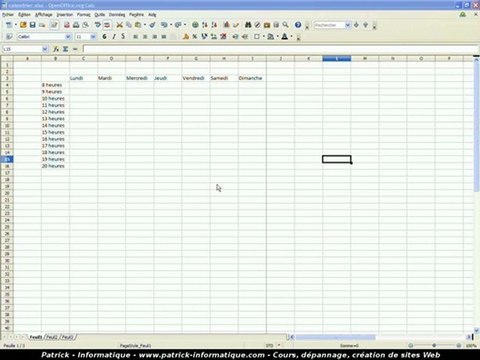Click the Find binoculars icon

(x=248, y=25)
